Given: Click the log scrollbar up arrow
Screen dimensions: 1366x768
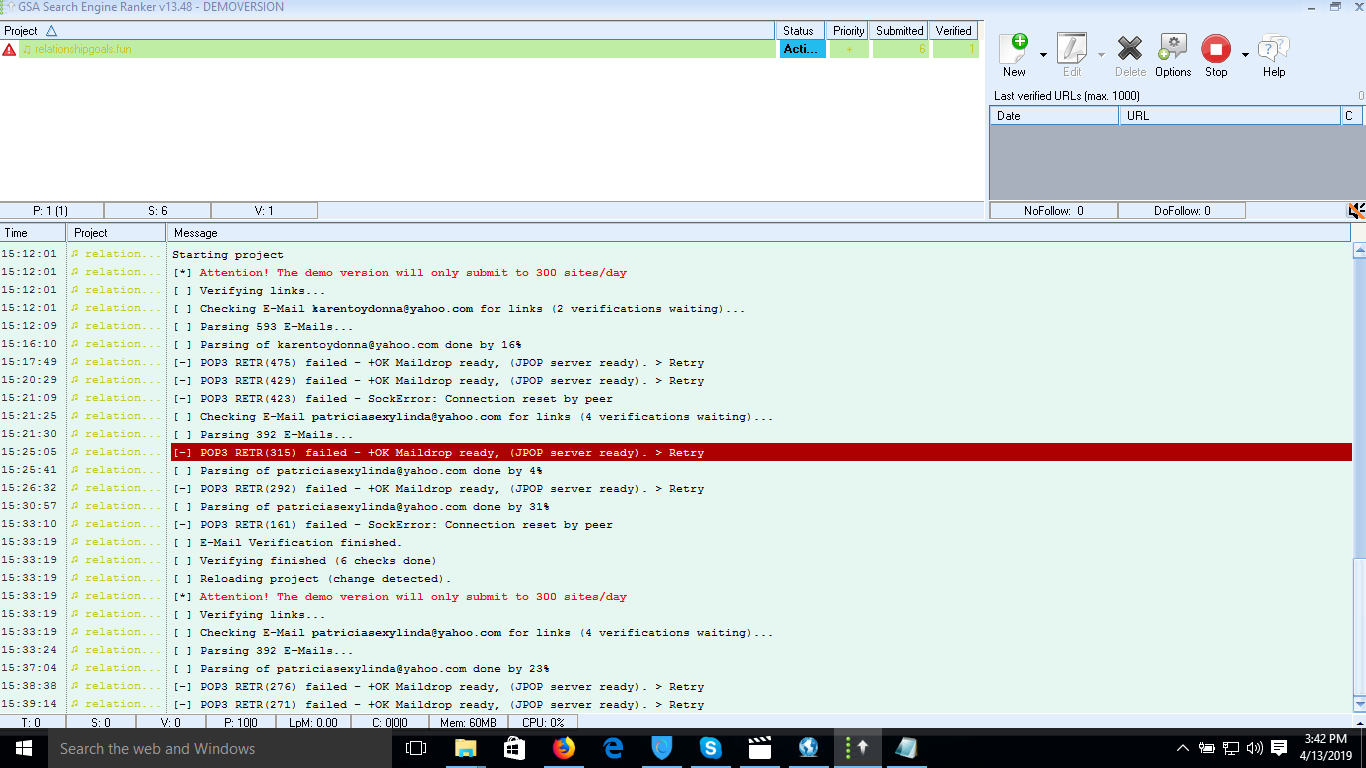Looking at the screenshot, I should coord(1359,251).
